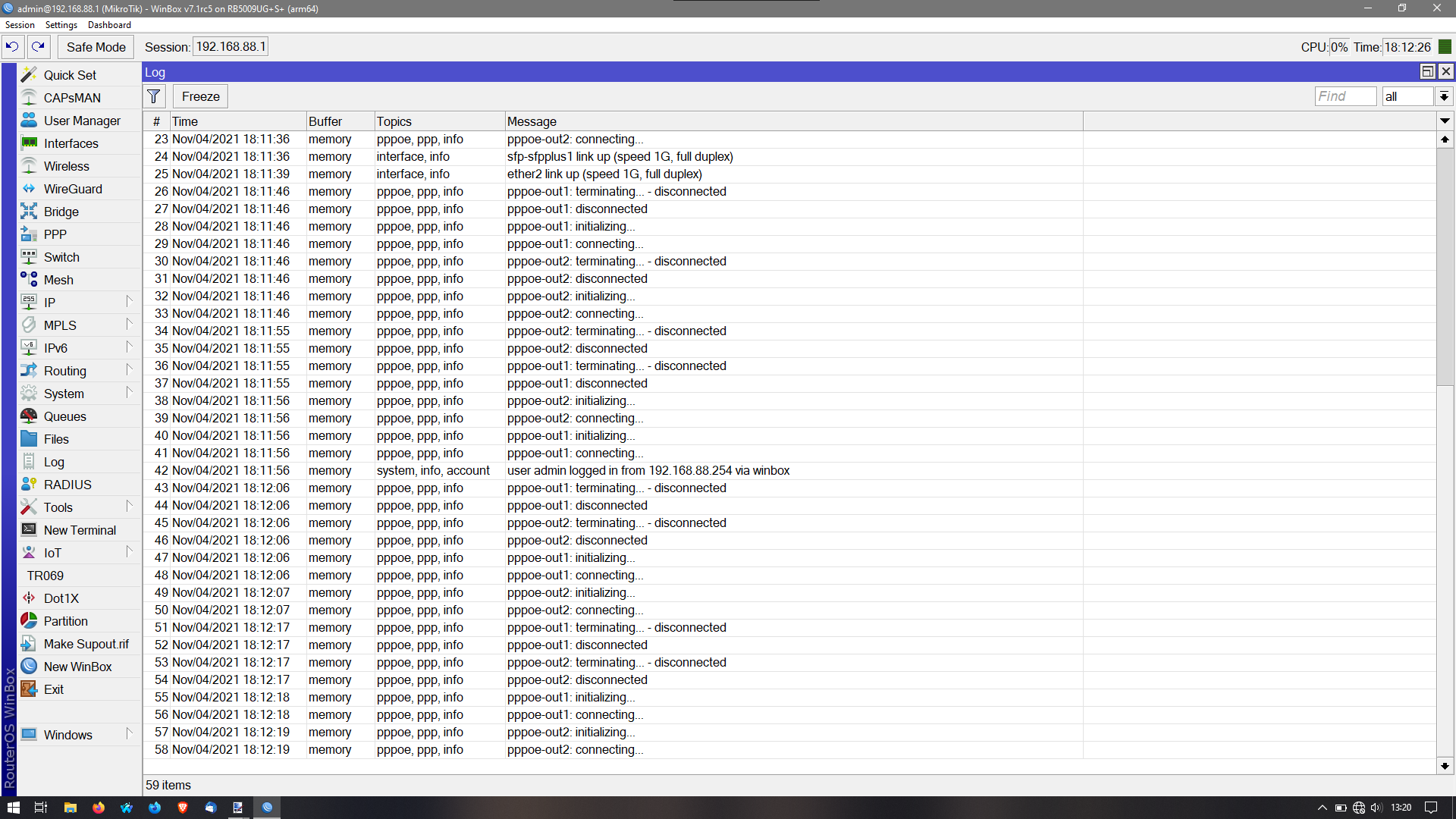1456x819 pixels.
Task: Open the Dashboard menu
Action: [x=109, y=25]
